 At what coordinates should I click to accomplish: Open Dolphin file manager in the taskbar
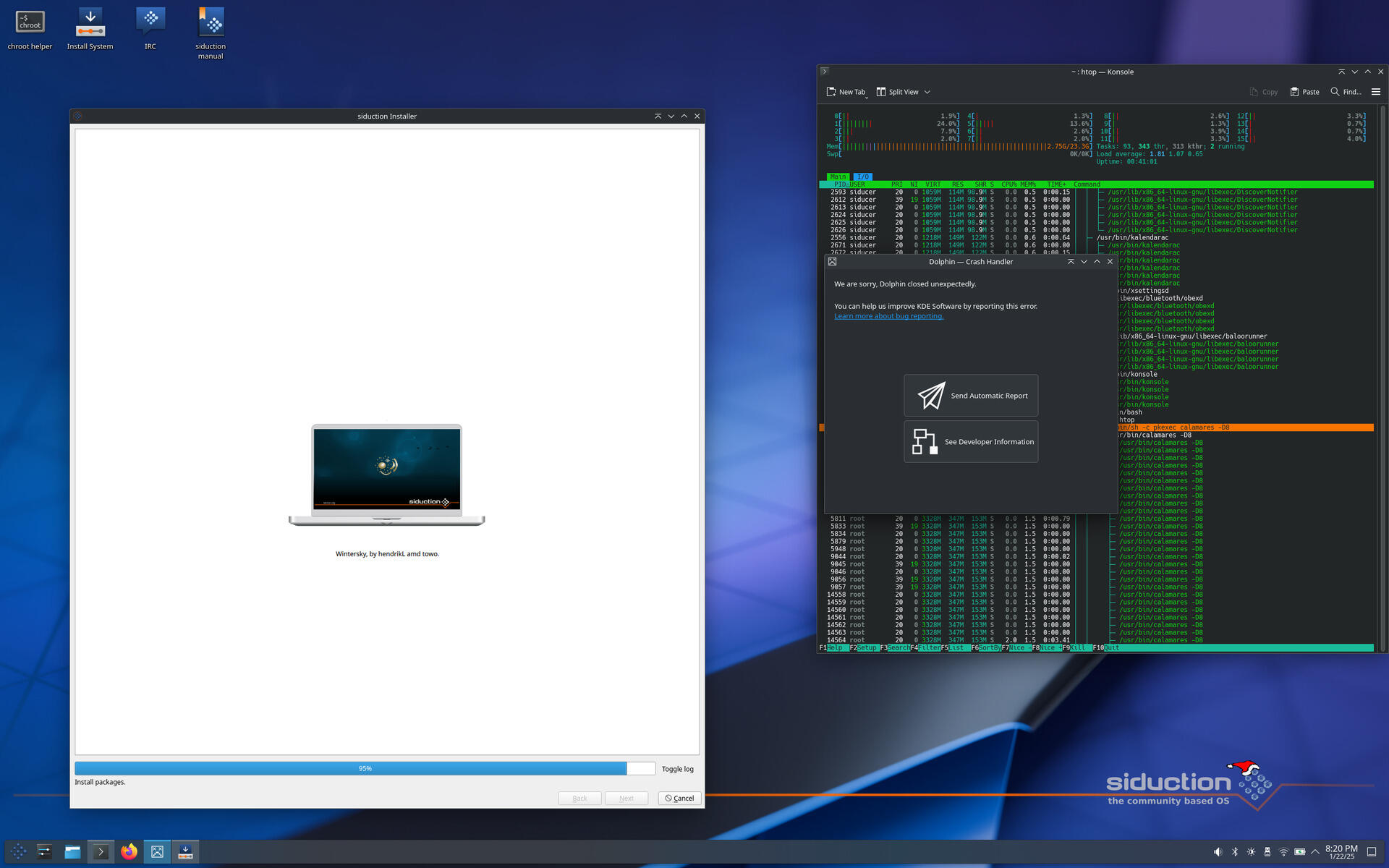point(72,851)
